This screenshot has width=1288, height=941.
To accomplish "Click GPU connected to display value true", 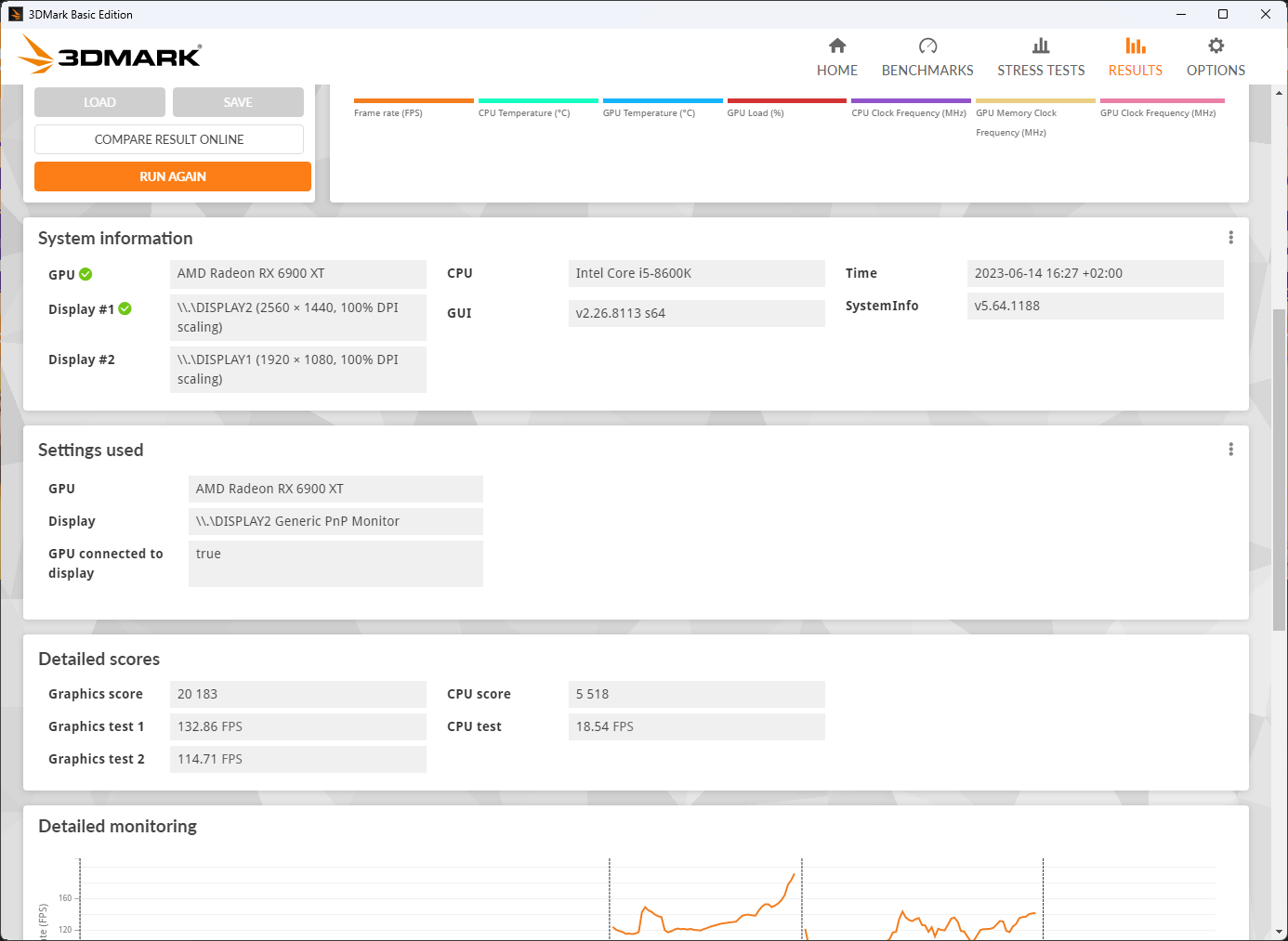I will 335,564.
